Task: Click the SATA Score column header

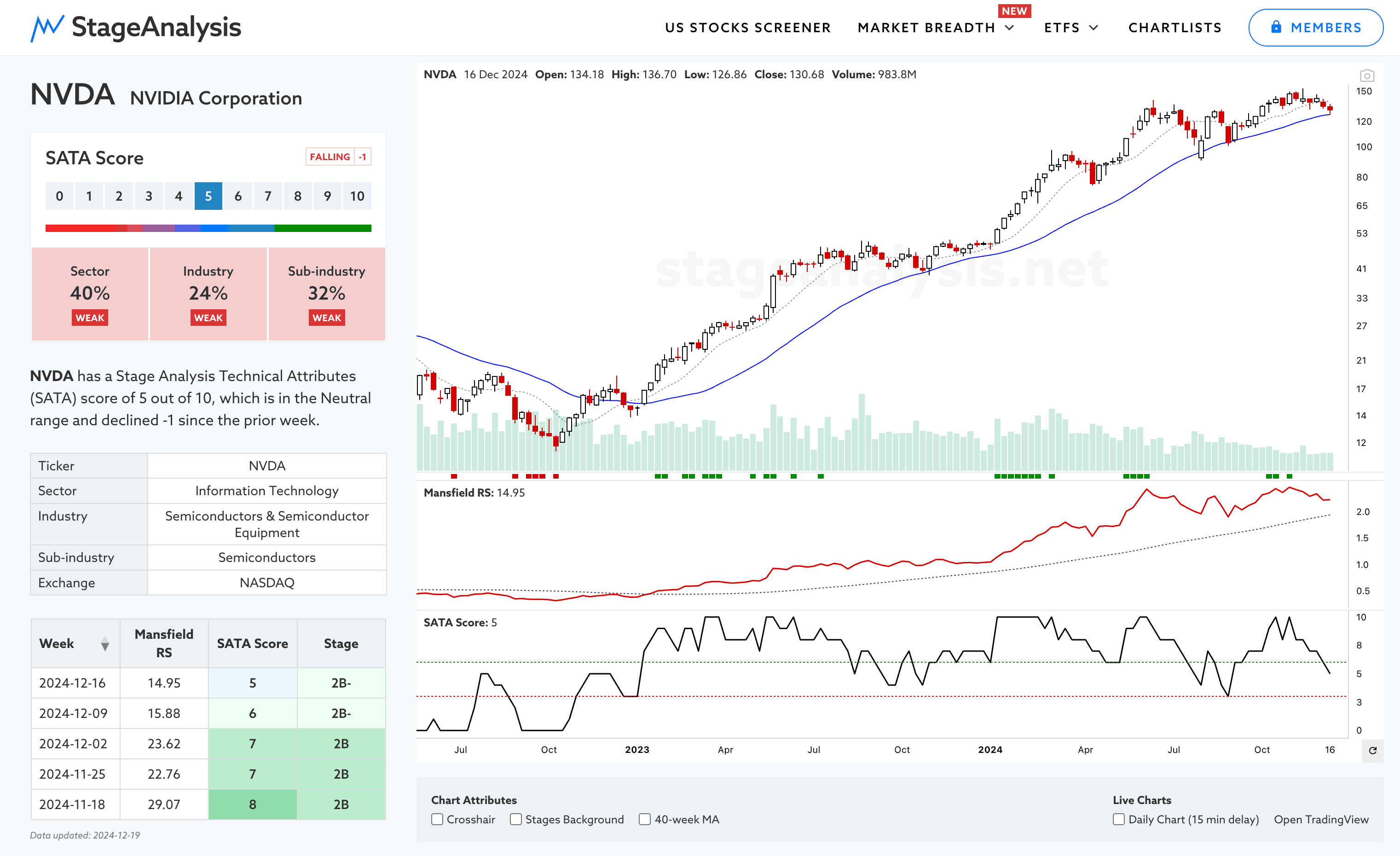Action: tap(252, 643)
